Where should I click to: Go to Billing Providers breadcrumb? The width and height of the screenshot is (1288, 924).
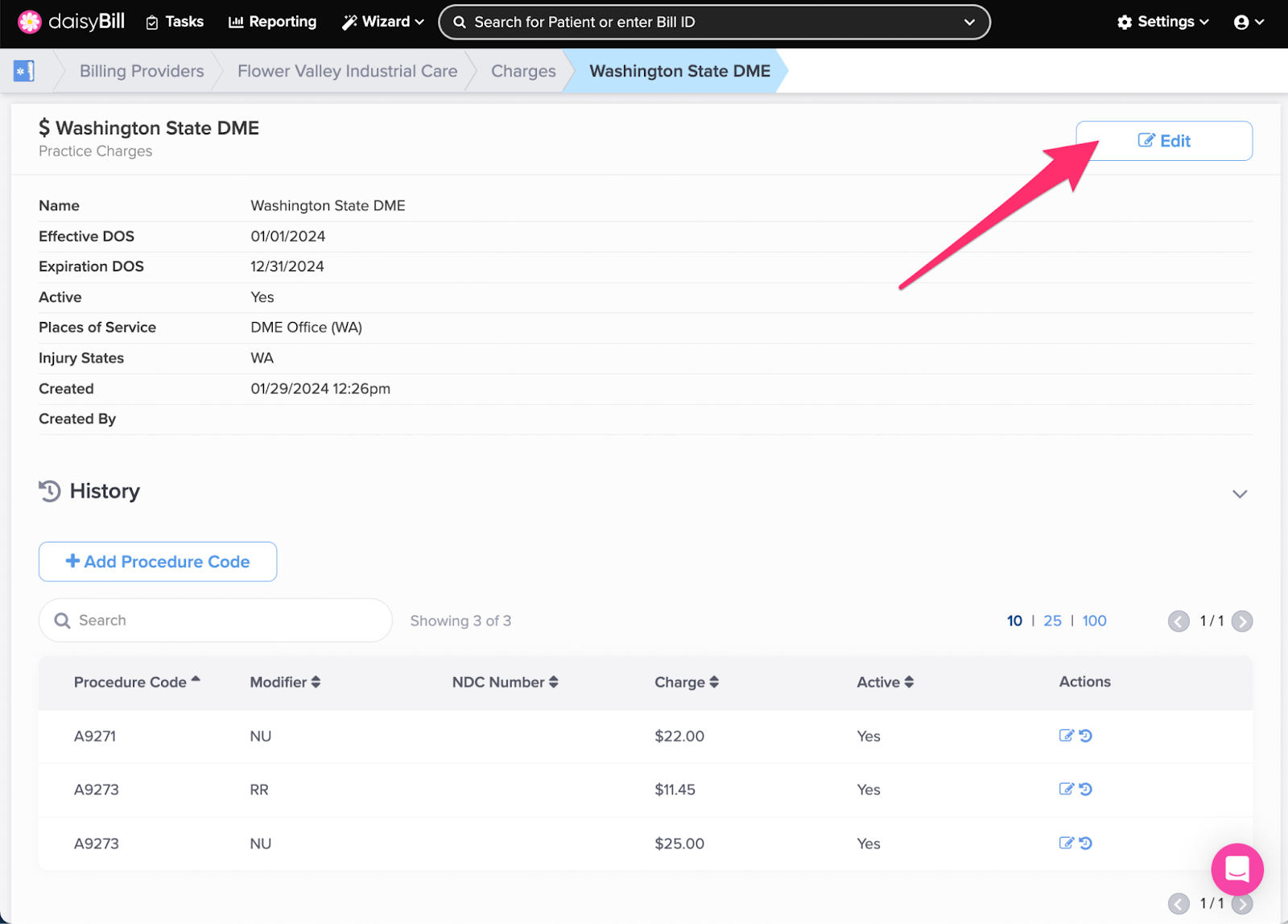(142, 71)
